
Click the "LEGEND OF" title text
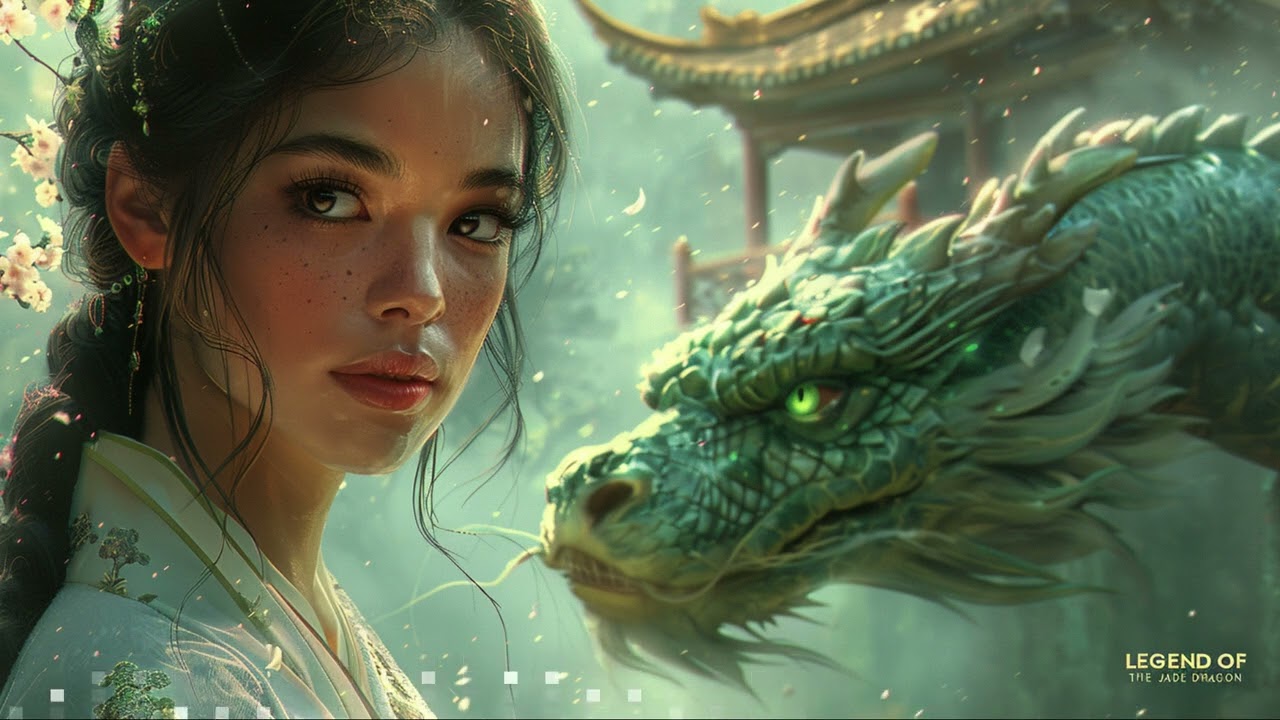(x=1185, y=661)
